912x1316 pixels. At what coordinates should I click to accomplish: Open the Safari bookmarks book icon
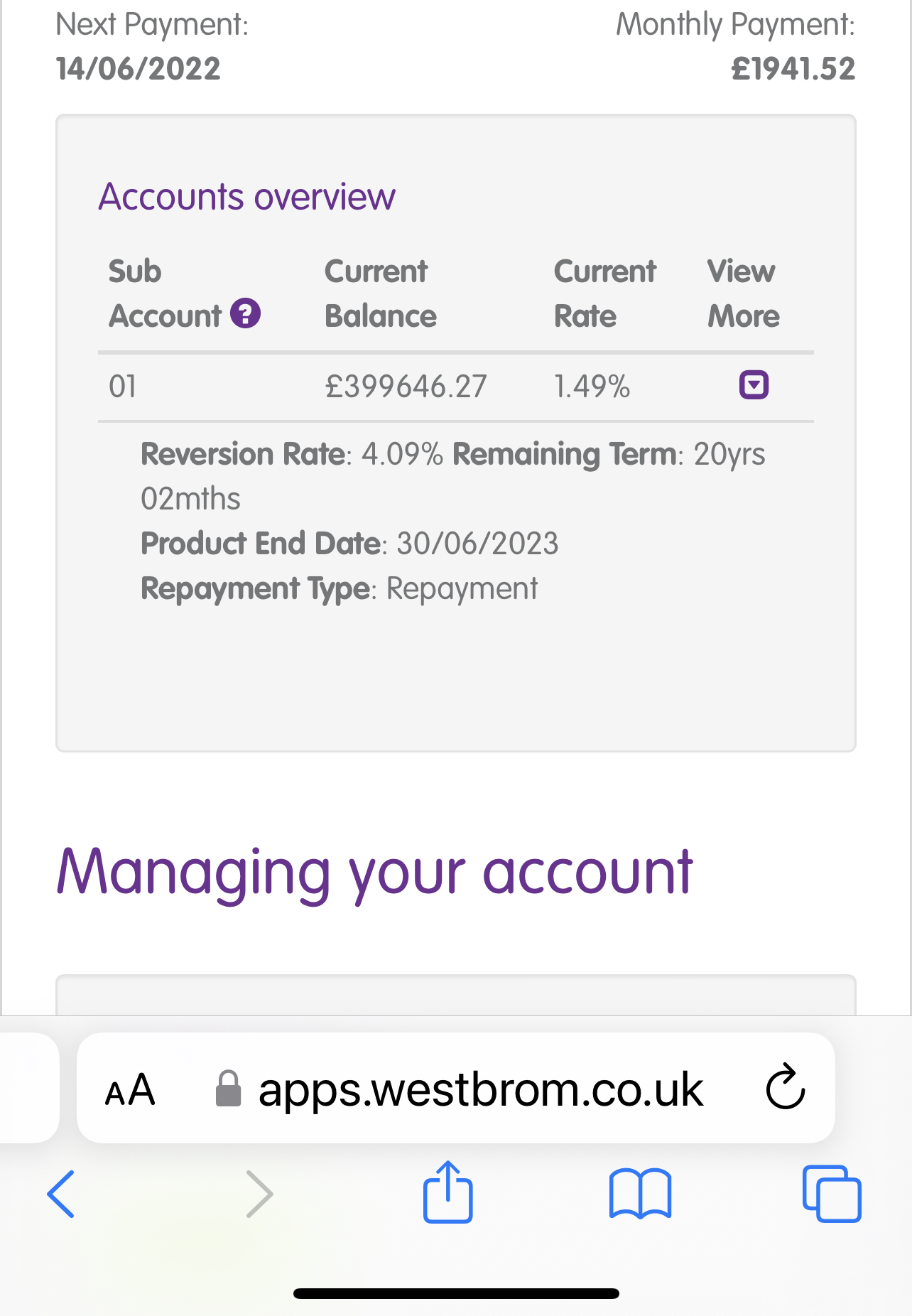tap(640, 1194)
